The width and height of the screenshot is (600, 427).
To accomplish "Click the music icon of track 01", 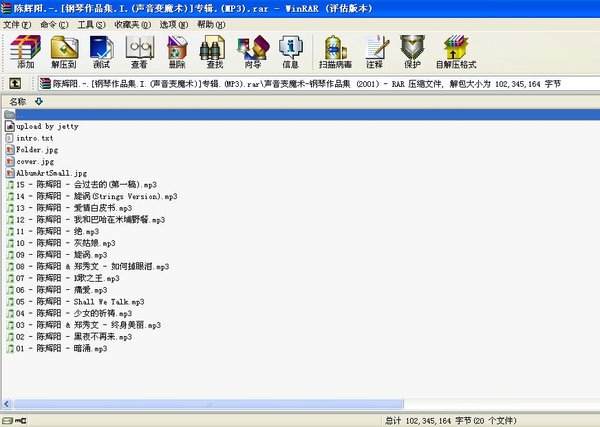I will pos(10,349).
